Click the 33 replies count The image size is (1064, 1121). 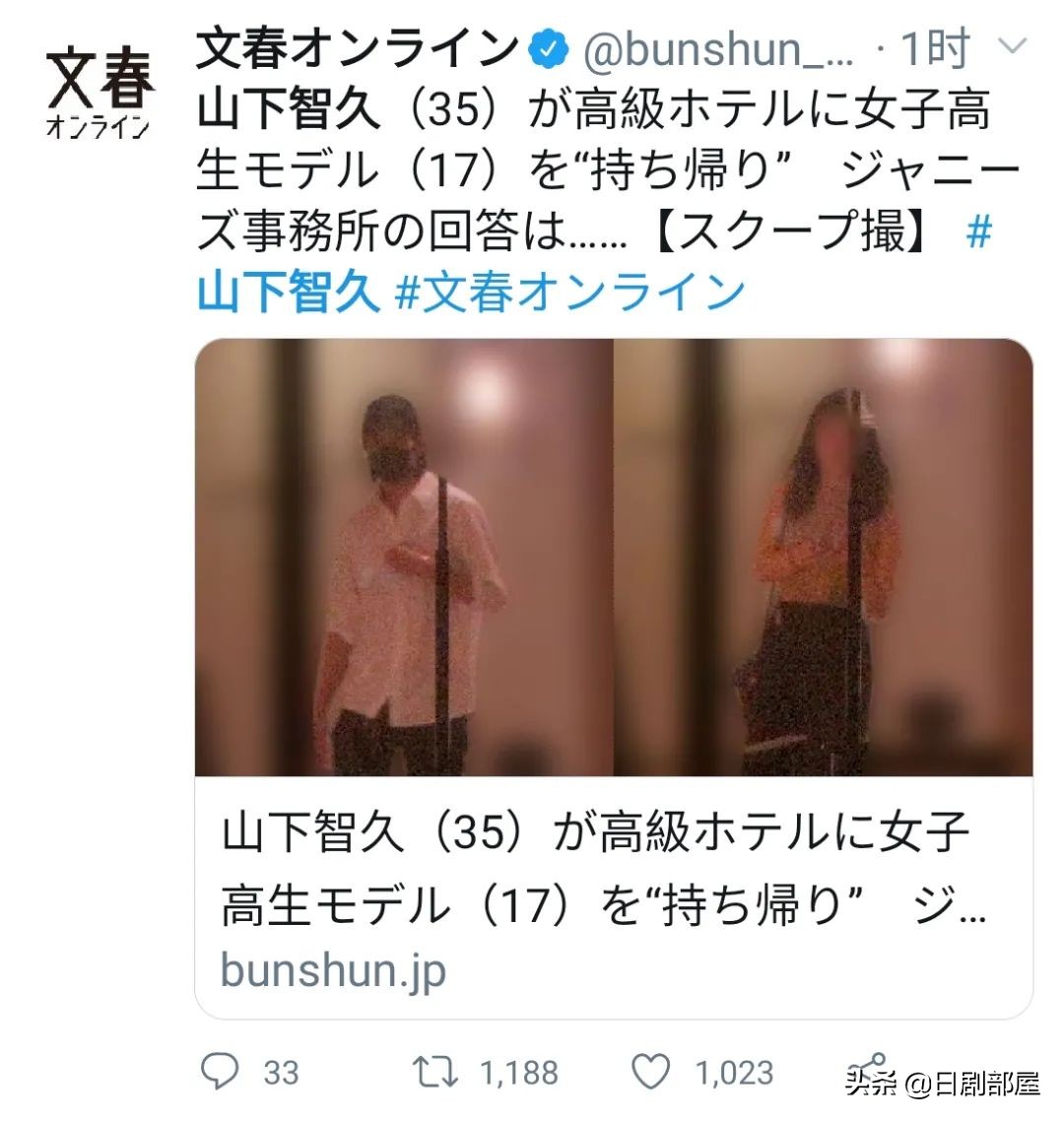coord(281,1073)
